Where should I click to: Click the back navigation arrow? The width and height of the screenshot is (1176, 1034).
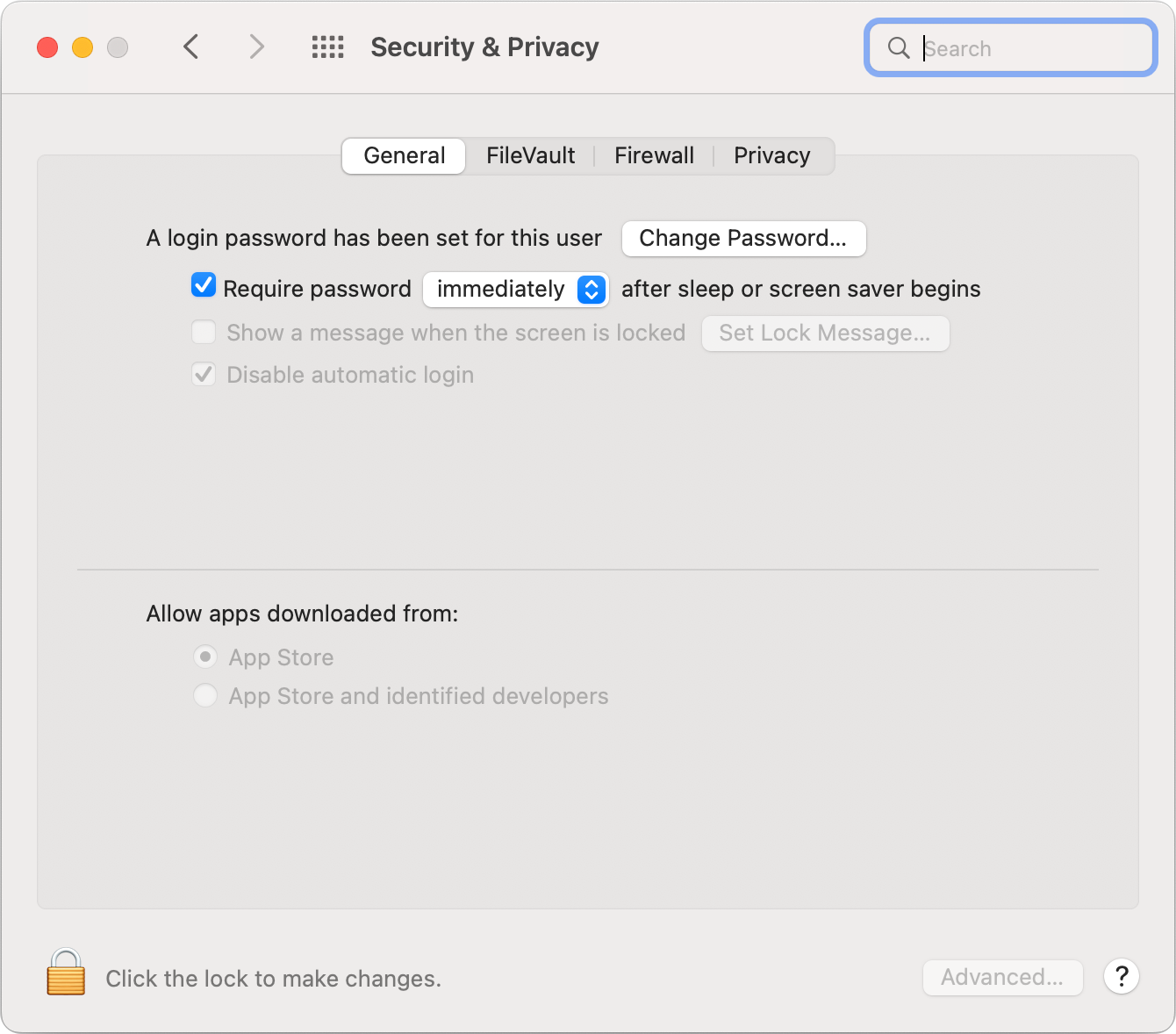[191, 47]
